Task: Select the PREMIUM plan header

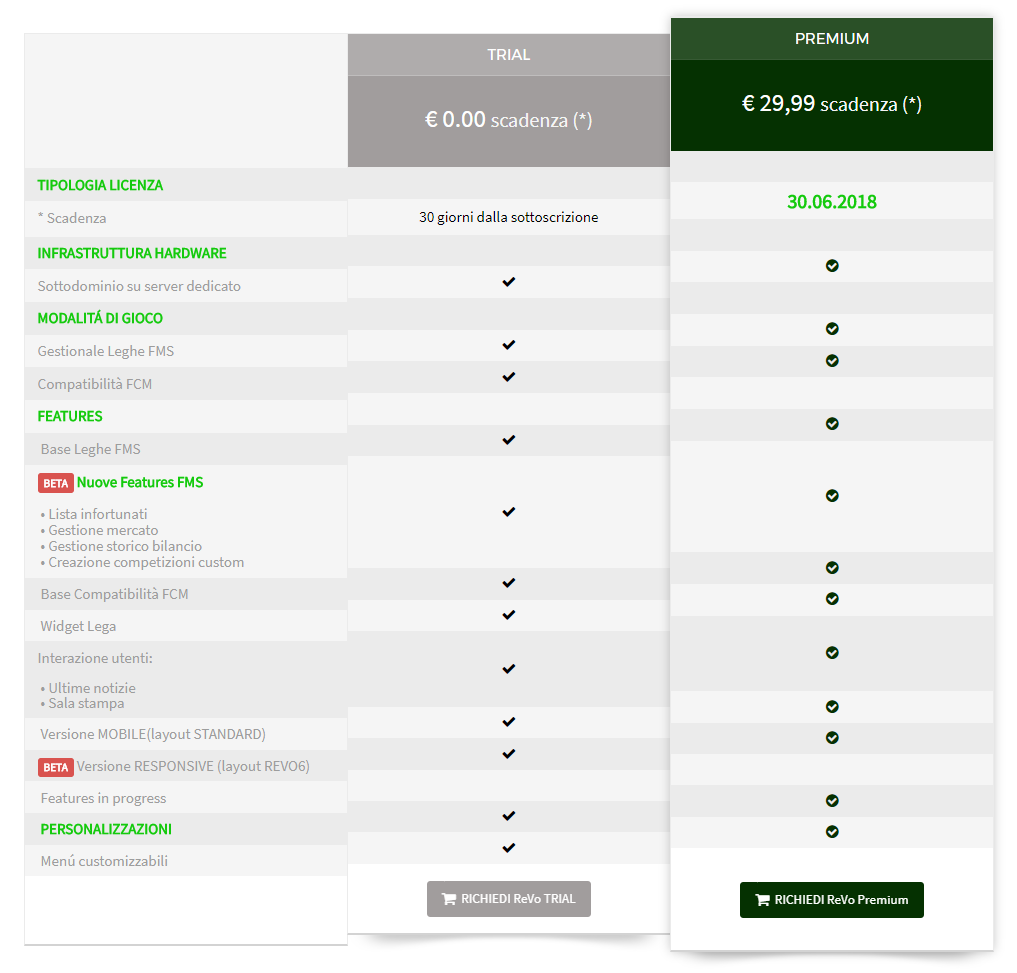Action: click(832, 39)
